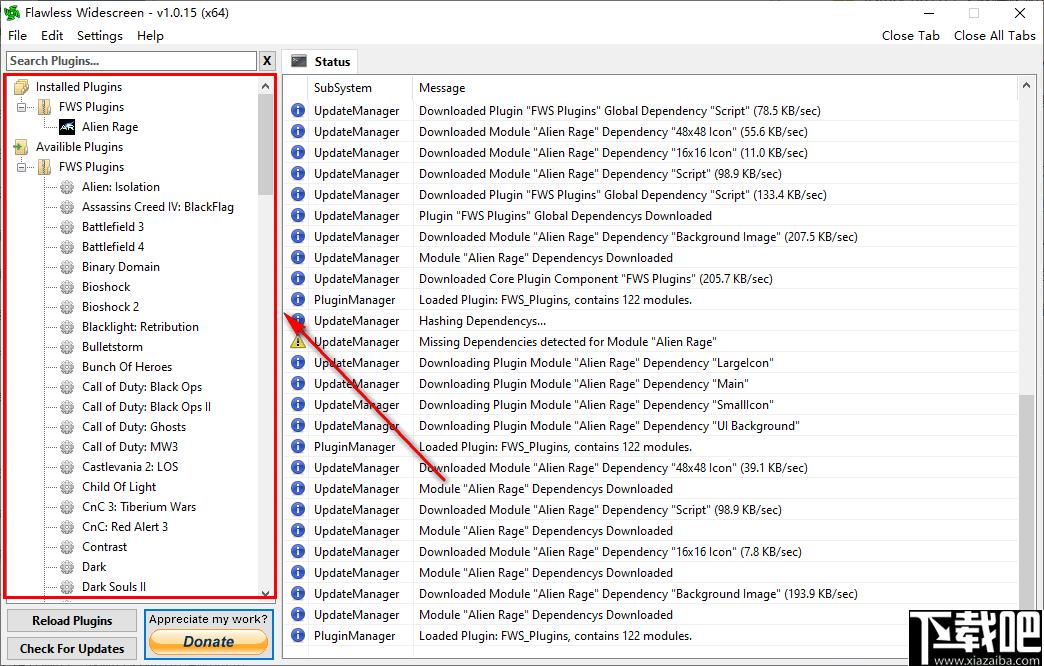This screenshot has height=666, width=1044.
Task: Select the Battlefield 4 plugin
Action: pyautogui.click(x=113, y=247)
